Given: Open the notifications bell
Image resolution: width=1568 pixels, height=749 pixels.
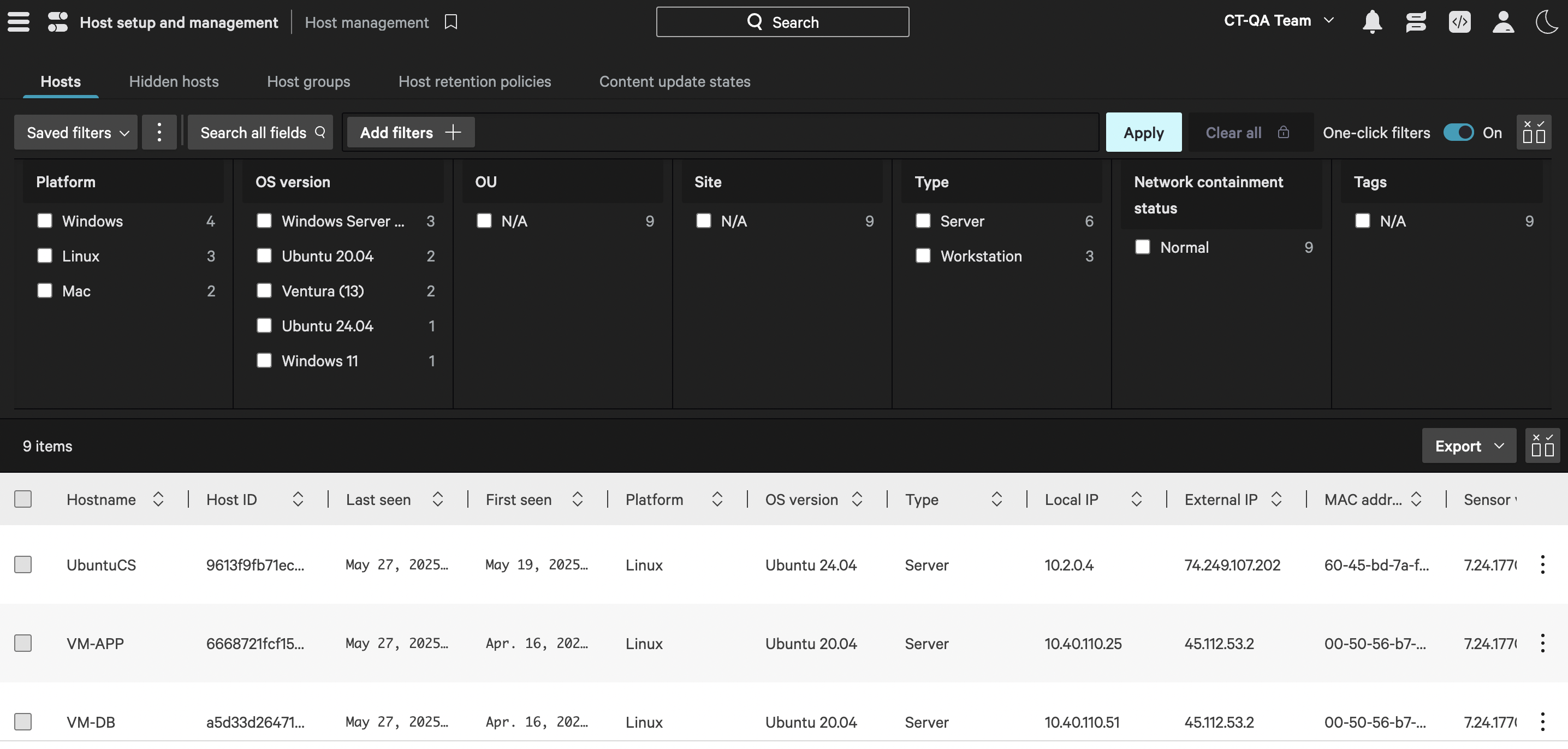Looking at the screenshot, I should pyautogui.click(x=1372, y=22).
